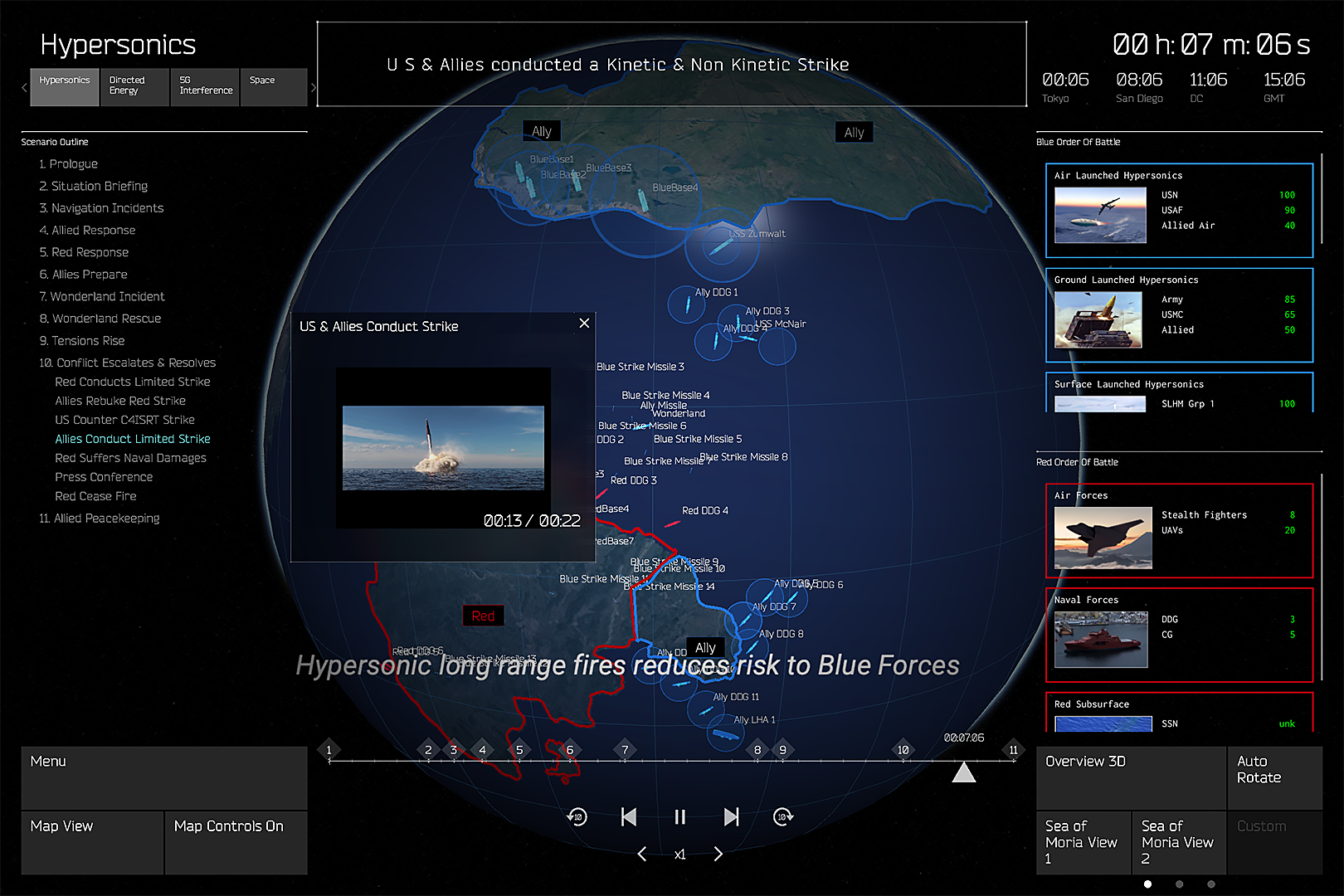Select Overview 3D camera view
1344x896 pixels.
click(1131, 778)
